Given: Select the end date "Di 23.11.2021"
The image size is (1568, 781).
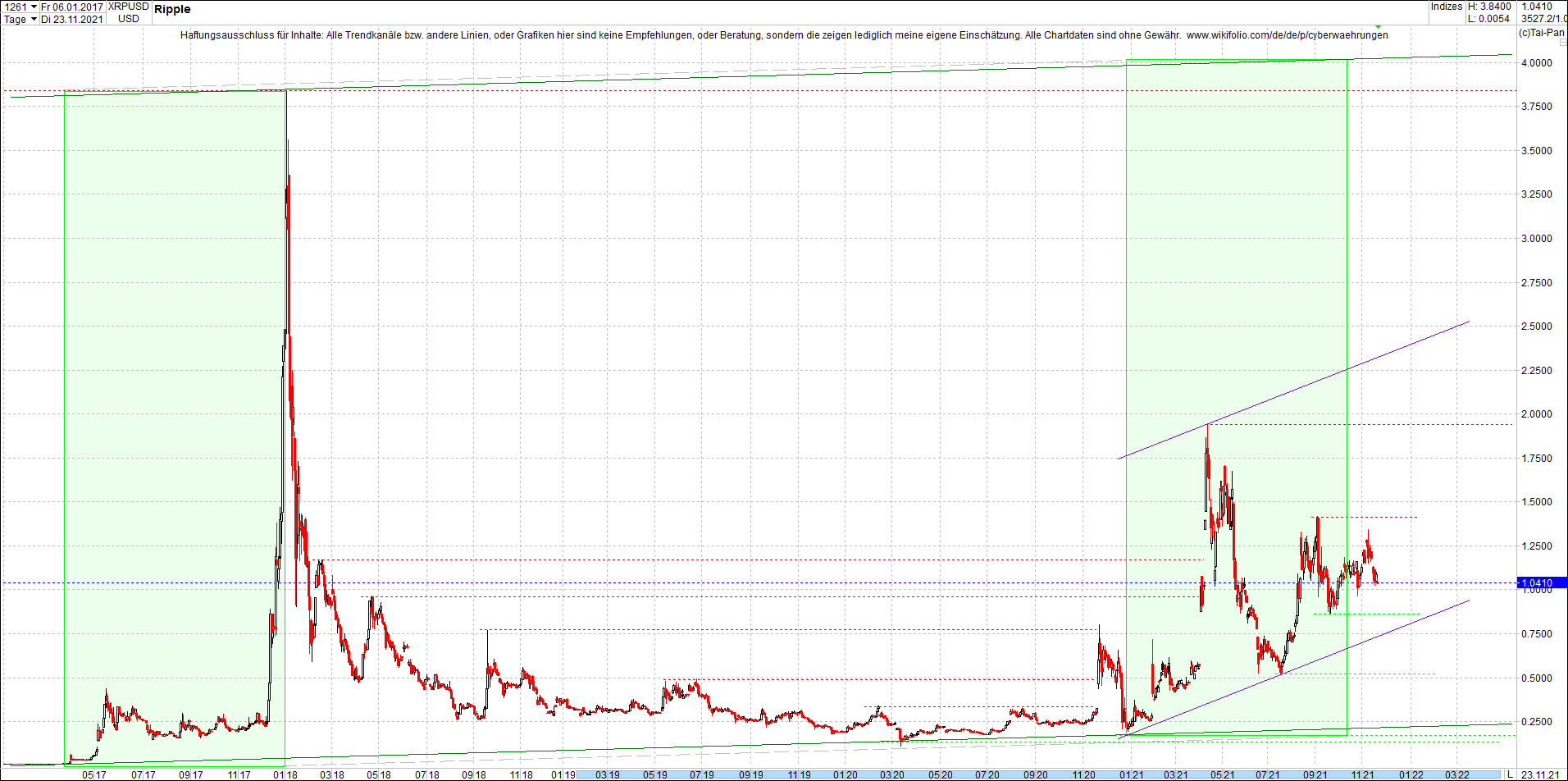Looking at the screenshot, I should [72, 18].
